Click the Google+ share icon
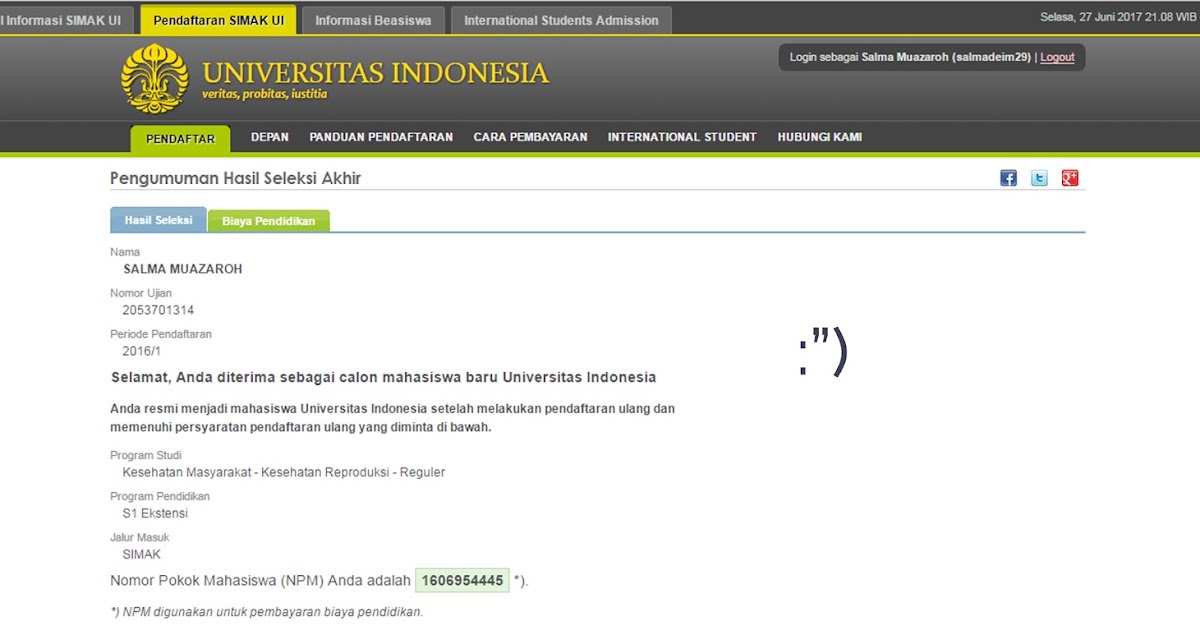The height and width of the screenshot is (630, 1200). pyautogui.click(x=1070, y=177)
